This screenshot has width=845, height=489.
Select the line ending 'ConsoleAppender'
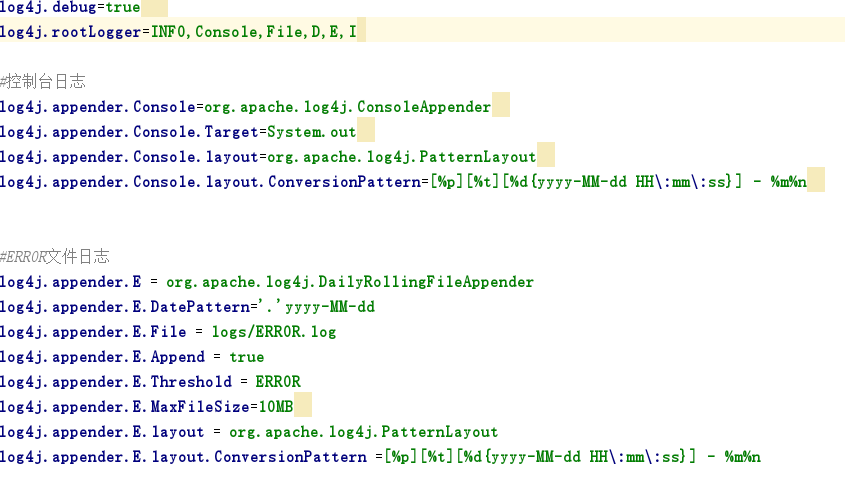pos(246,107)
